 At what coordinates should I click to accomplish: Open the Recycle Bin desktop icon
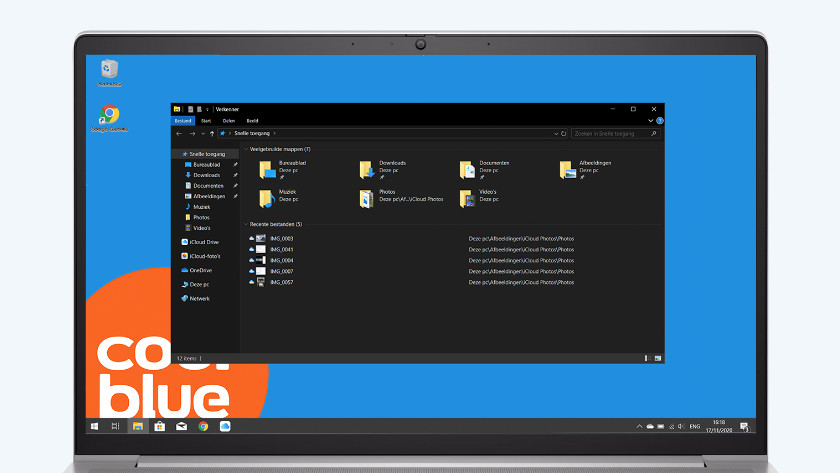[109, 72]
